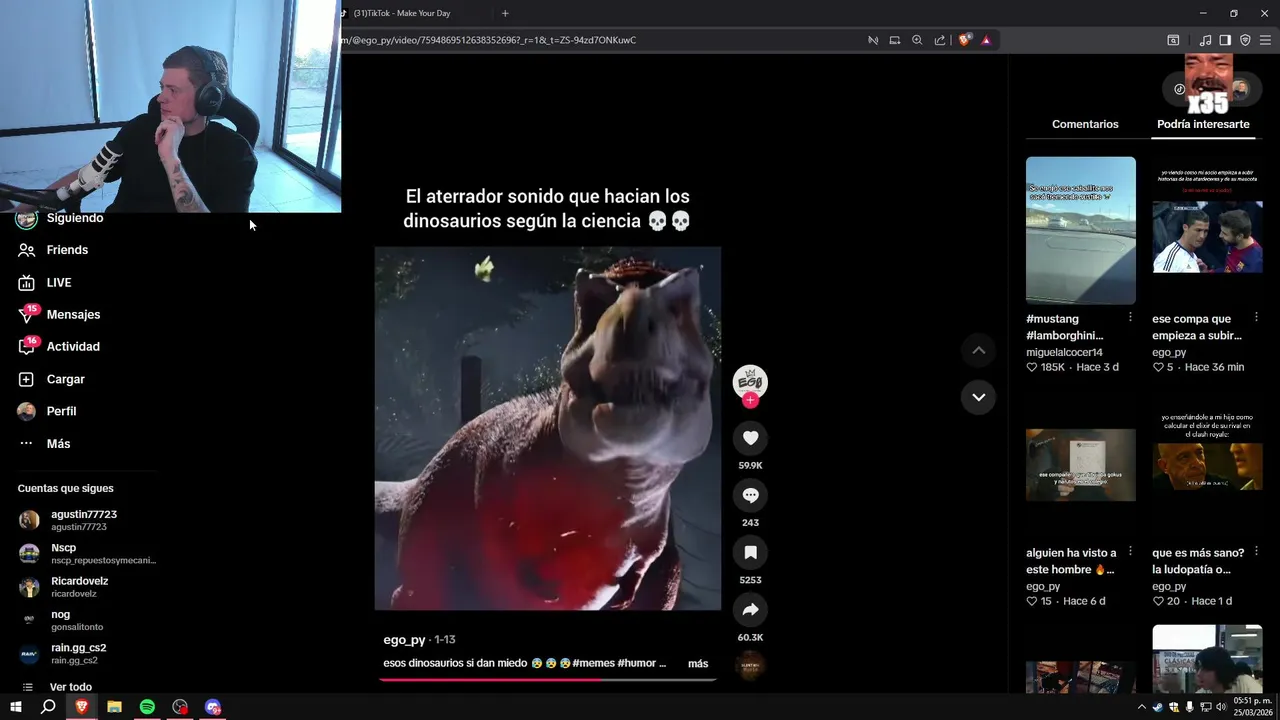The image size is (1280, 720).
Task: Click the main dinosaur video player
Action: coord(547,428)
